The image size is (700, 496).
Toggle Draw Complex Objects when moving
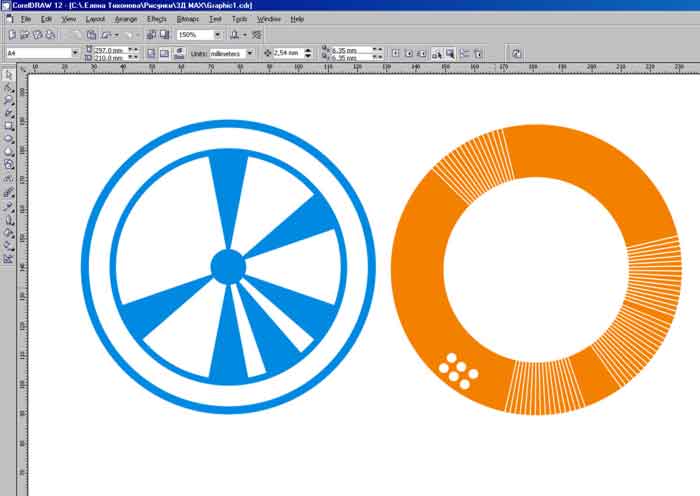pos(437,54)
